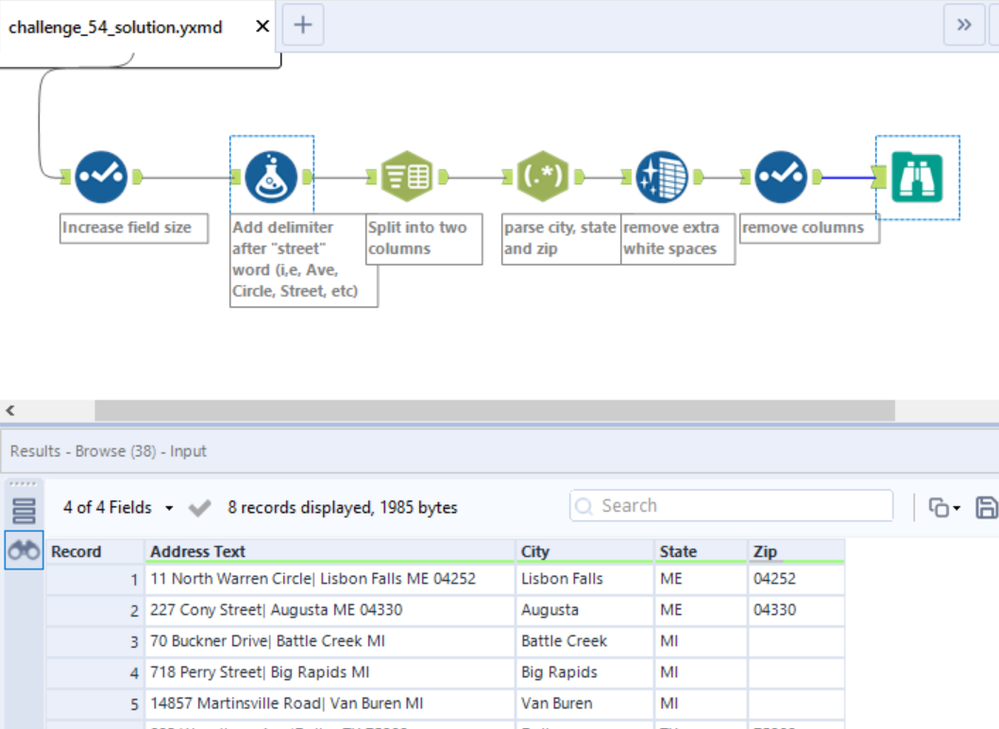Screen dimensions: 999x729
Task: Select the 'Increase field size' Select tool
Action: [x=101, y=177]
